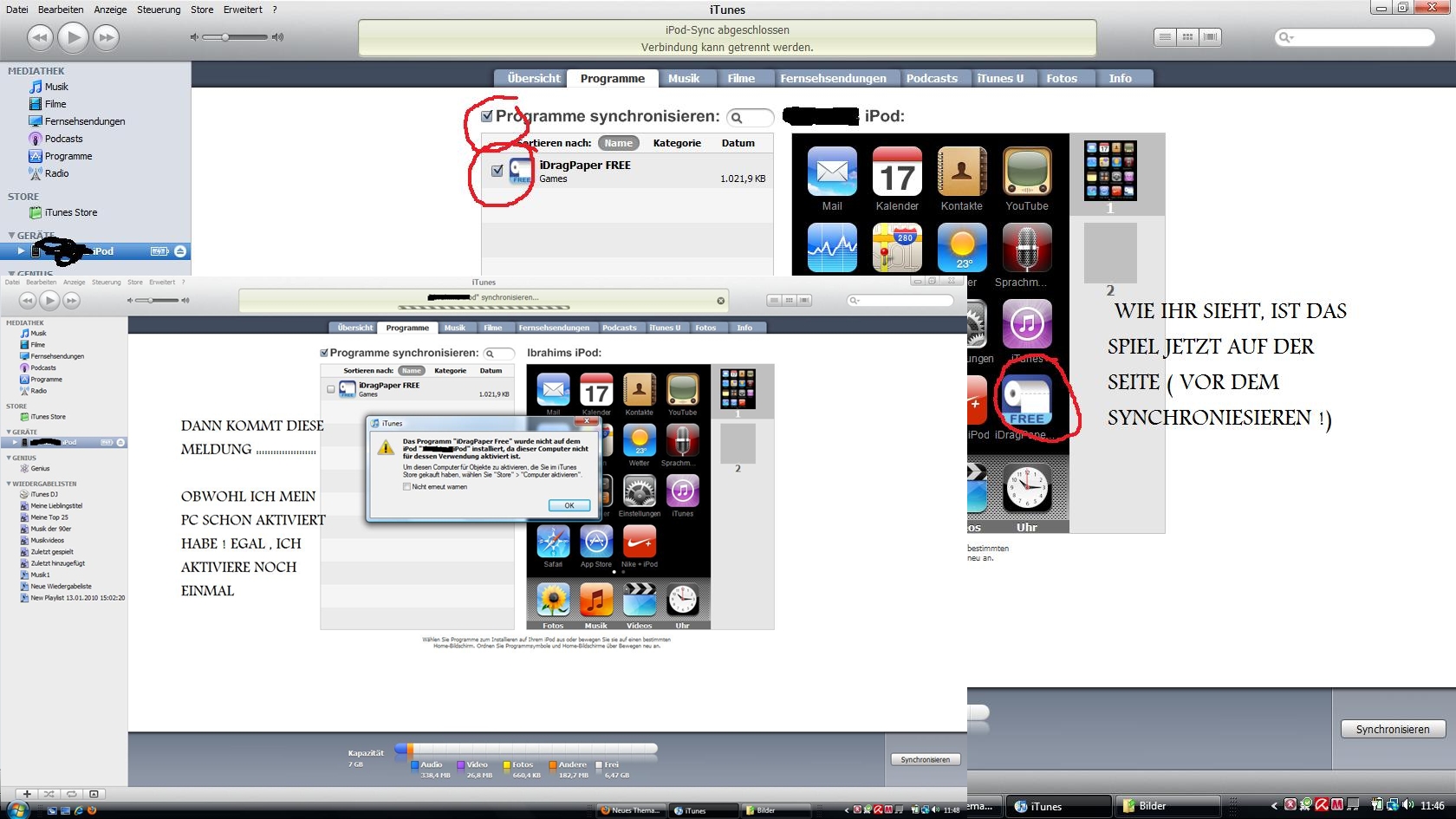Collapse GENIUS section in smaller window sidebar
This screenshot has width=1456, height=819.
[x=9, y=458]
